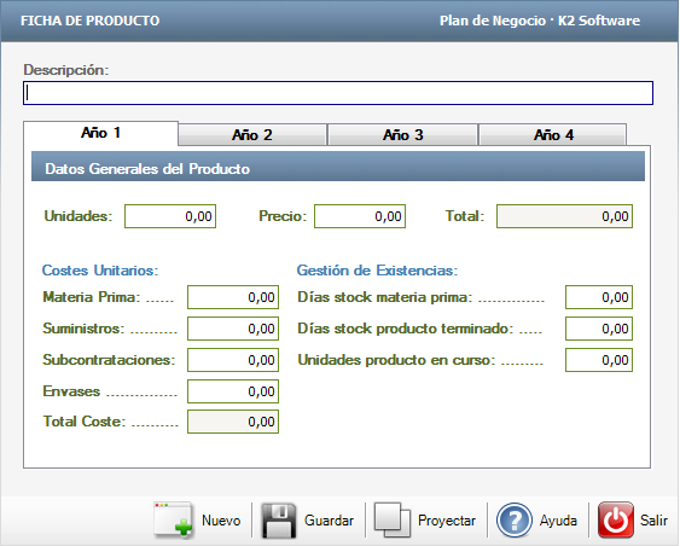Edit the Suministros cost field
The width and height of the screenshot is (680, 546).
(x=233, y=328)
